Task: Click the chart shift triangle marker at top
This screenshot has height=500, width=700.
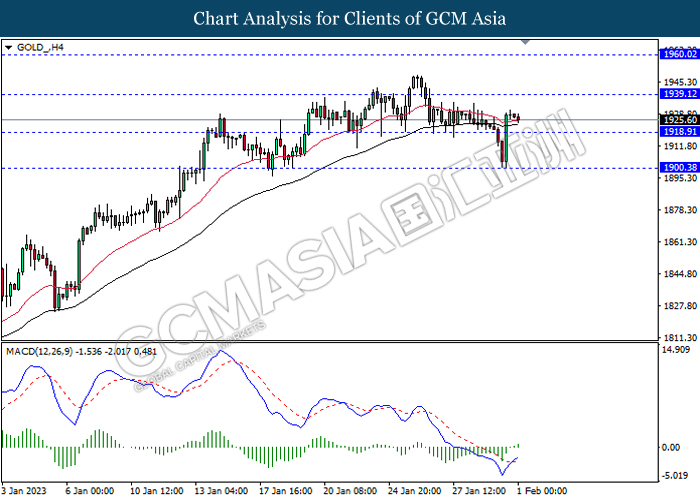Action: (x=526, y=42)
